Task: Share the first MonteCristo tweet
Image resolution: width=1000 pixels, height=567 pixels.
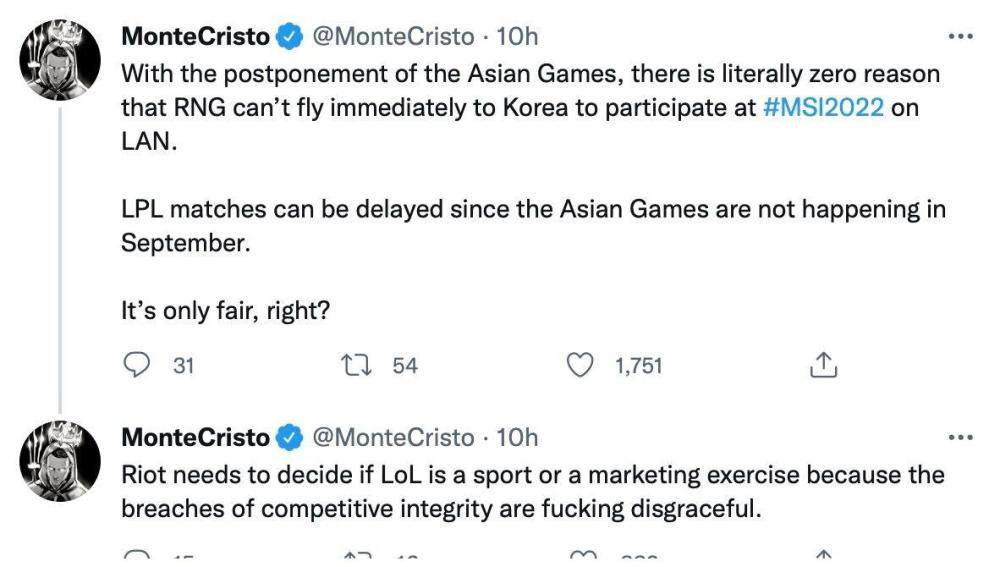Action: [821, 366]
